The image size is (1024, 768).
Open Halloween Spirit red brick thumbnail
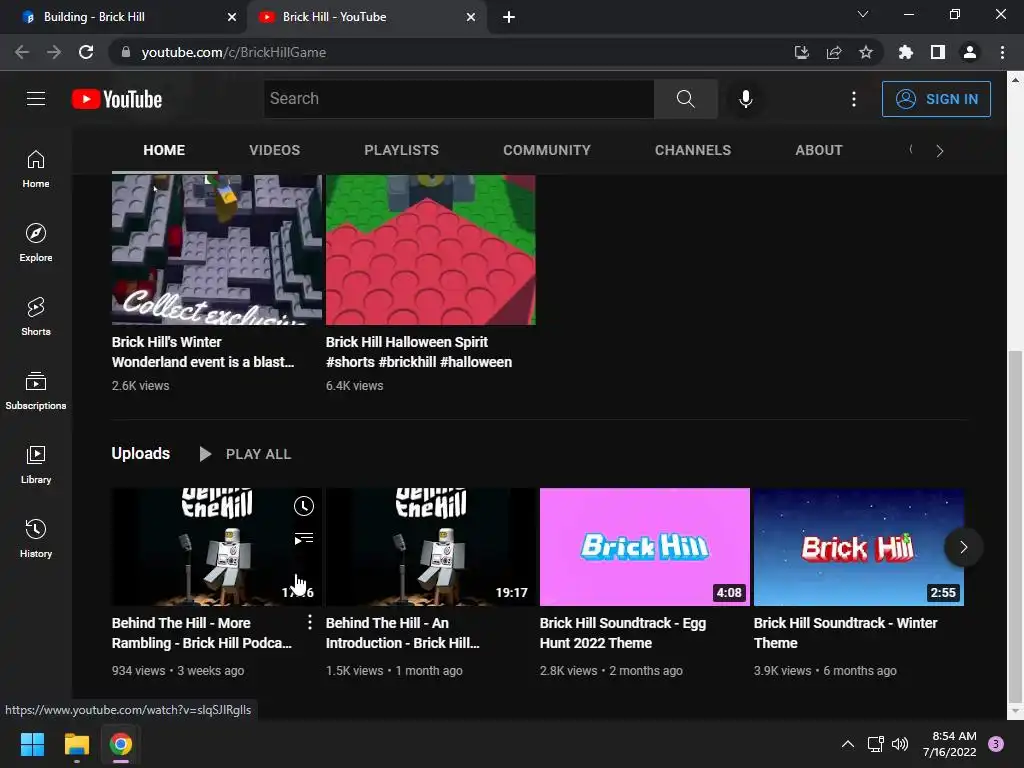click(430, 249)
